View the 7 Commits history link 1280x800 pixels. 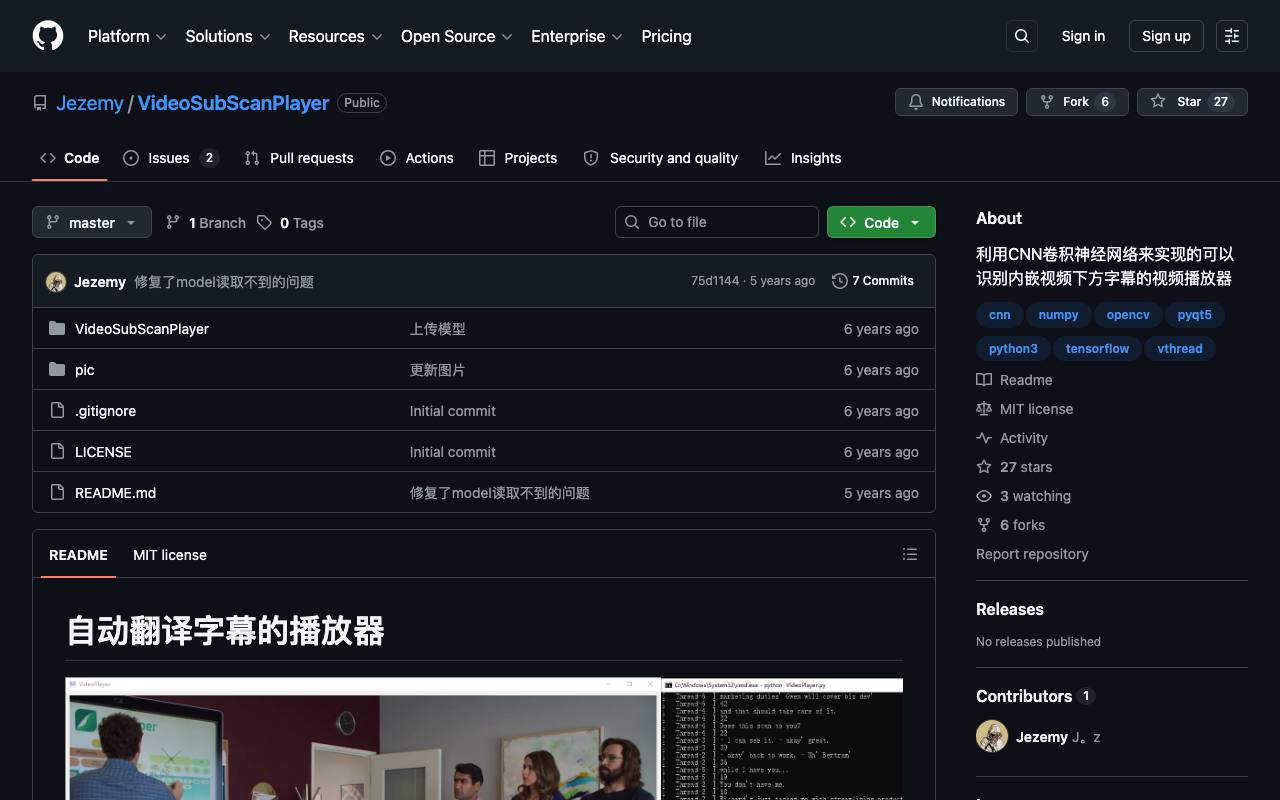pos(873,281)
